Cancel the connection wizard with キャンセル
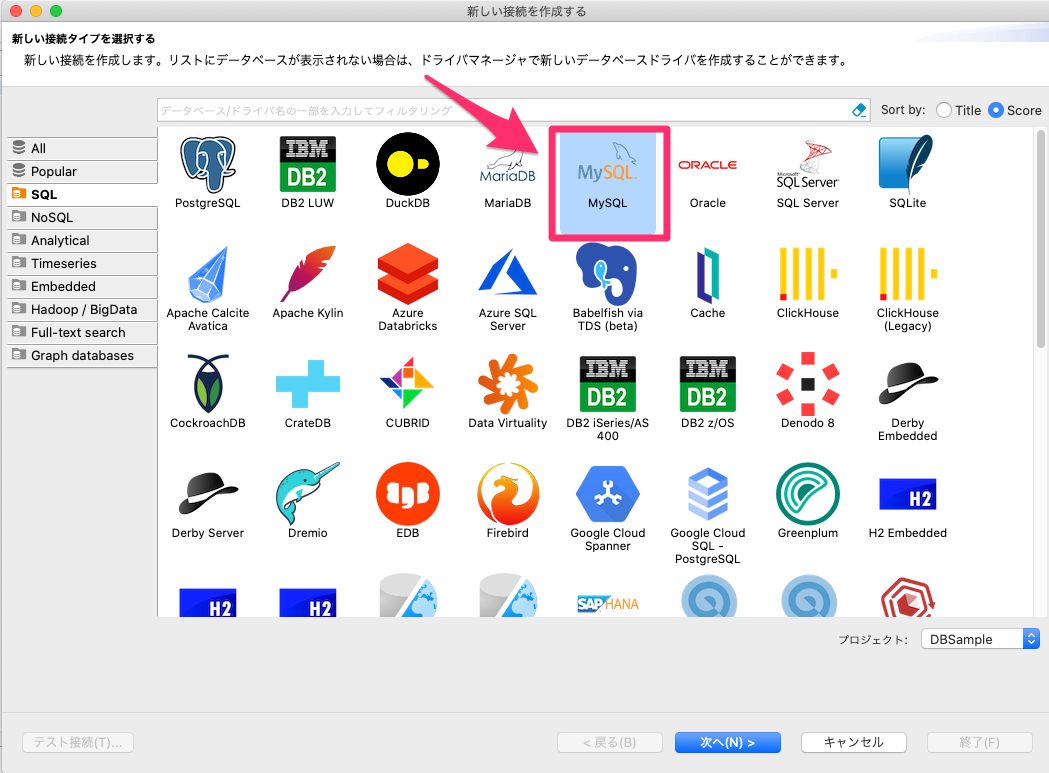Image resolution: width=1049 pixels, height=773 pixels. [853, 742]
